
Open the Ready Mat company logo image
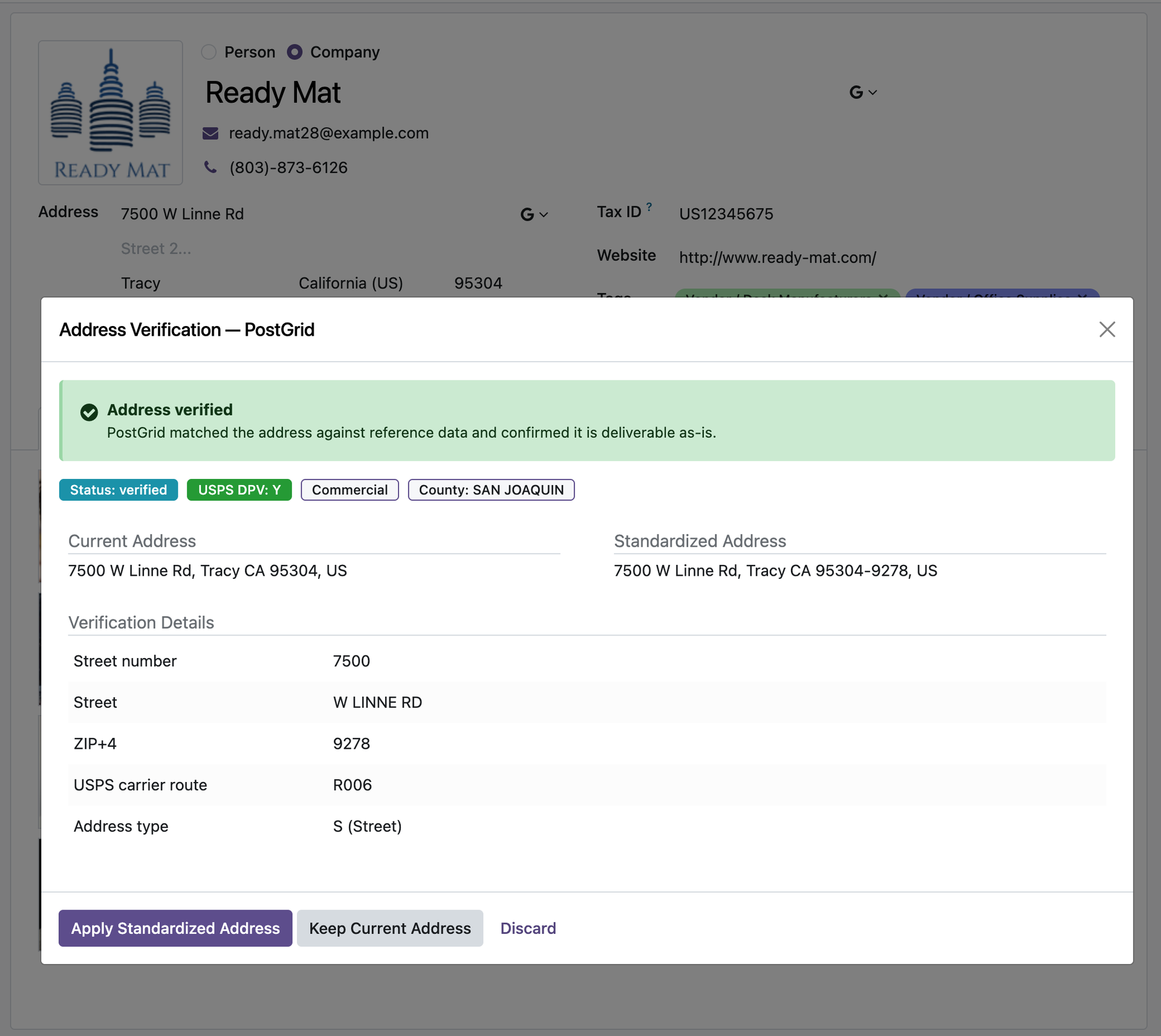[x=111, y=112]
